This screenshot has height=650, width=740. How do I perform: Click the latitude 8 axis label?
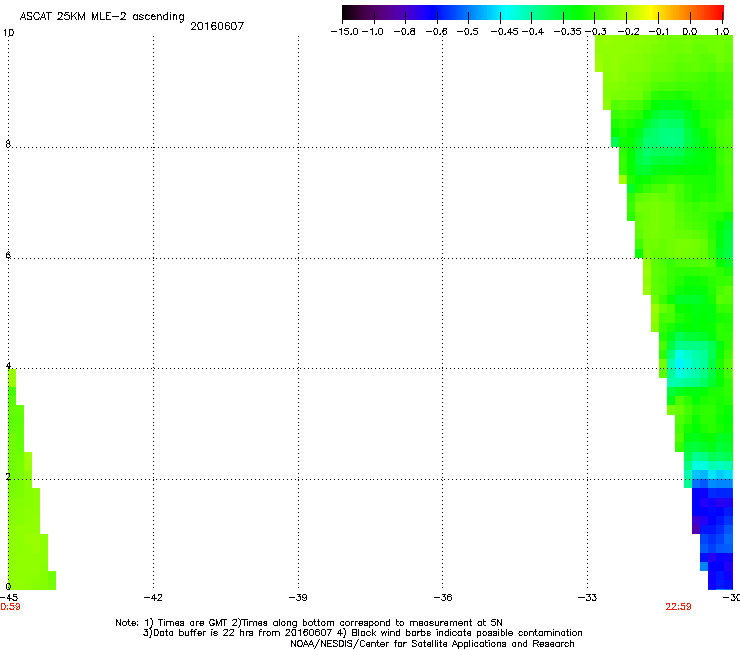click(8, 144)
